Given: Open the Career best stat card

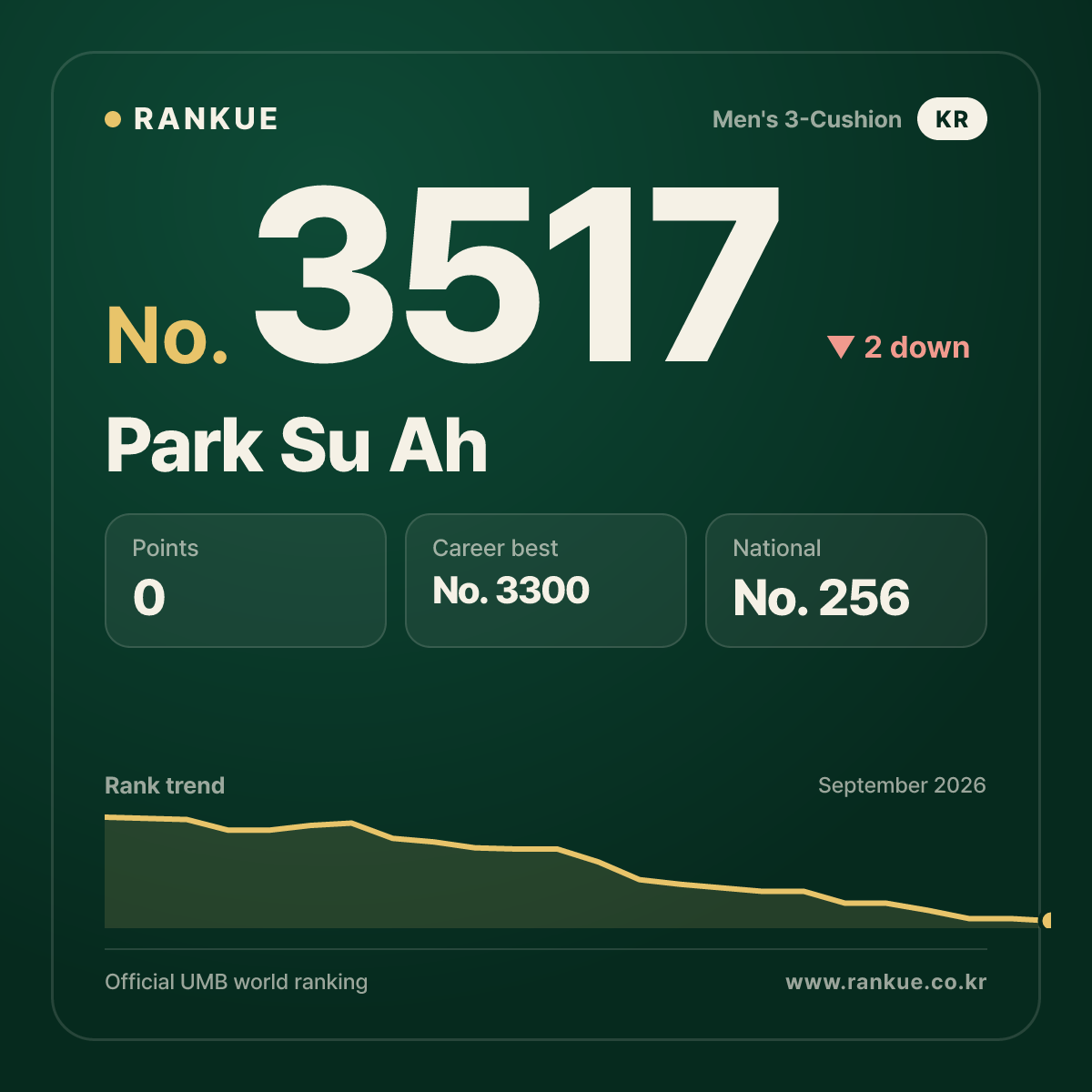Looking at the screenshot, I should coord(546,581).
